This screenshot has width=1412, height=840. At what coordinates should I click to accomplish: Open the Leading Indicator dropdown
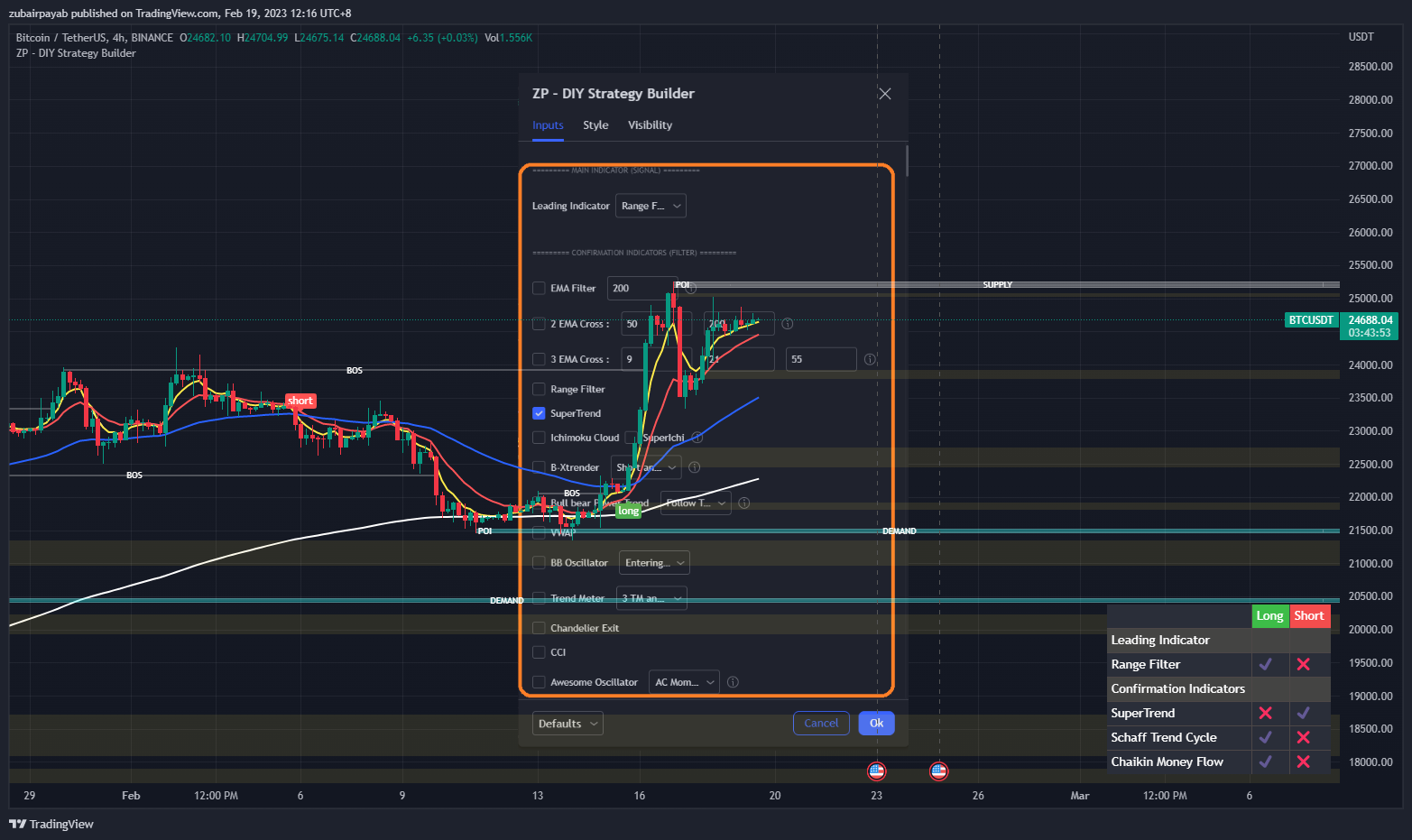pos(651,206)
